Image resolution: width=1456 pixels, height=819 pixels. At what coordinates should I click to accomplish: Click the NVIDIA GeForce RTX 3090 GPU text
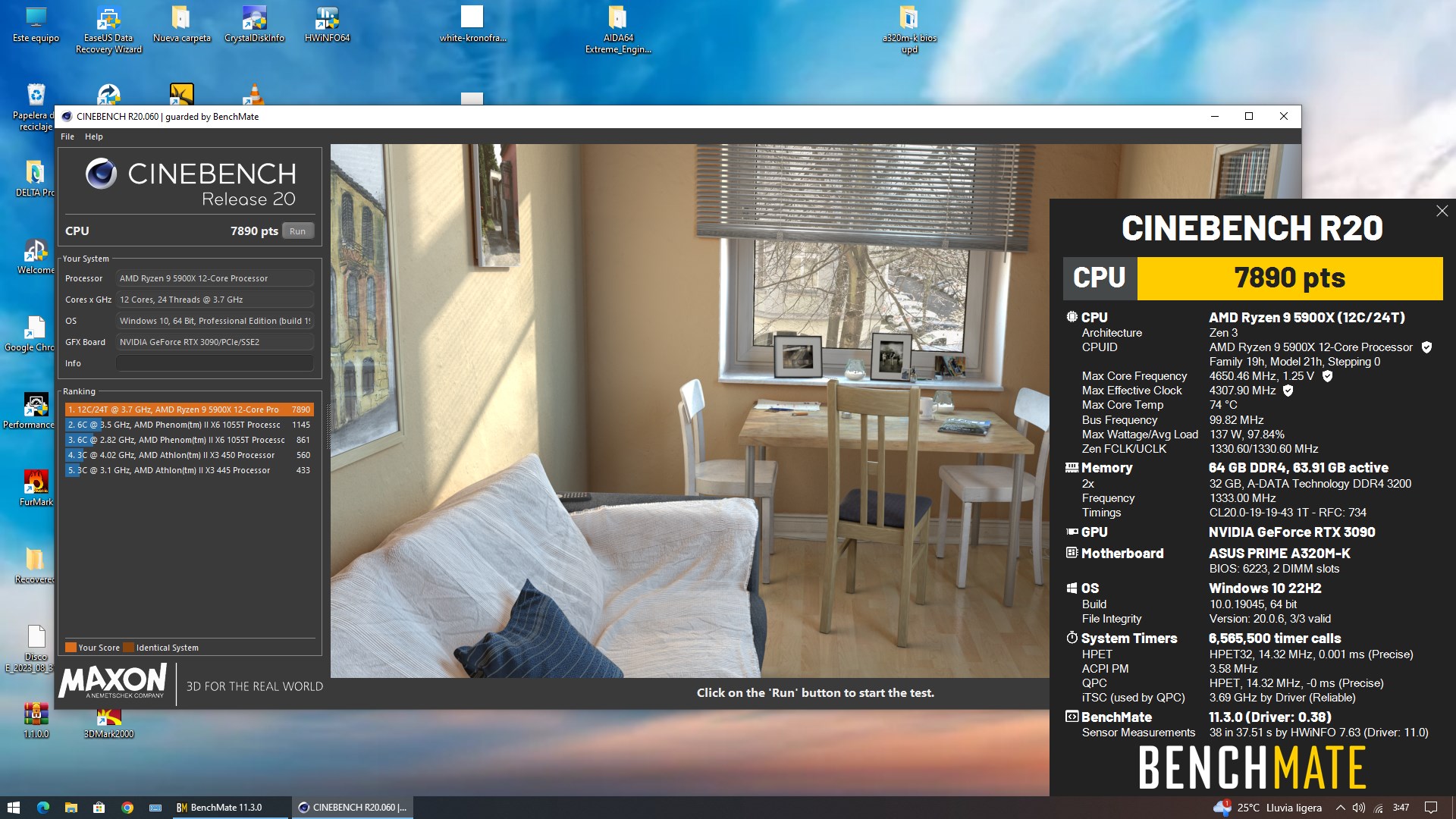[1291, 532]
